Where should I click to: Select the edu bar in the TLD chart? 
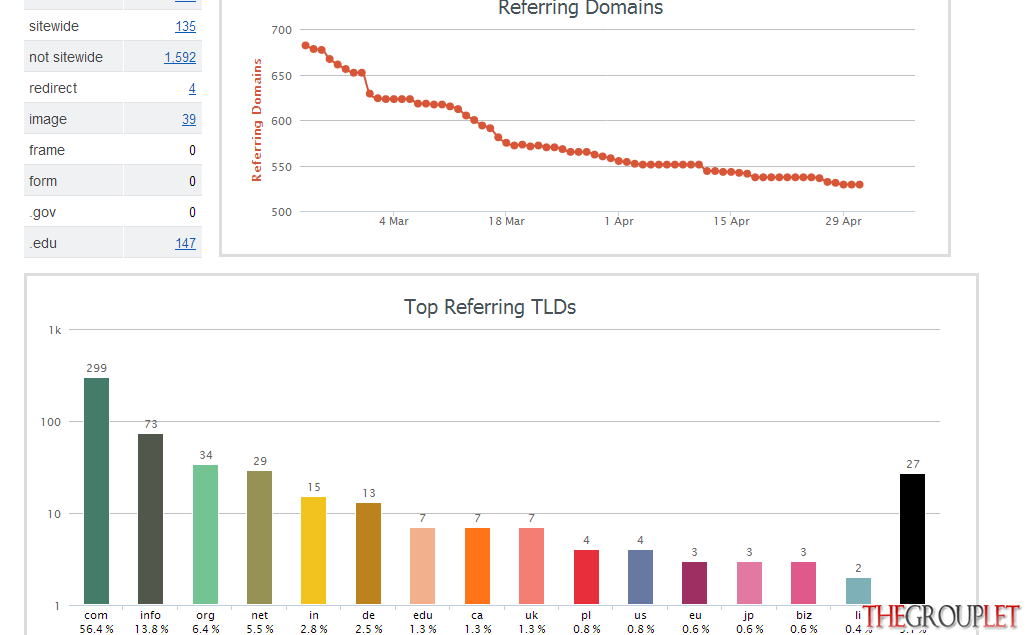point(422,566)
